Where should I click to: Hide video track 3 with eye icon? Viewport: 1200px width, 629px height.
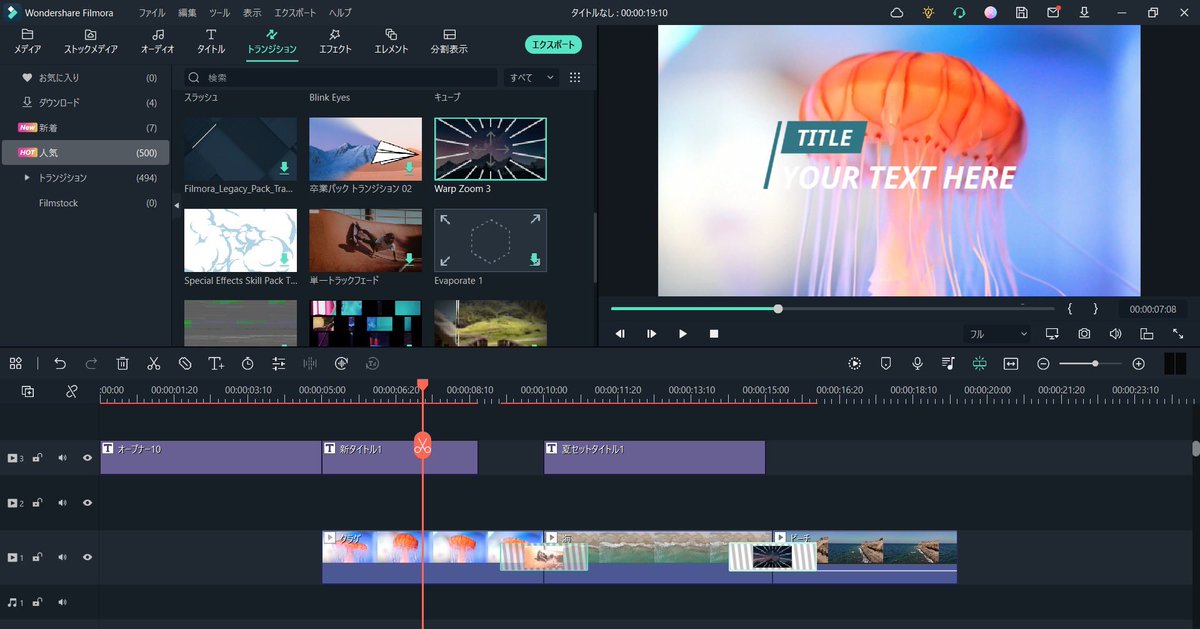pos(87,458)
